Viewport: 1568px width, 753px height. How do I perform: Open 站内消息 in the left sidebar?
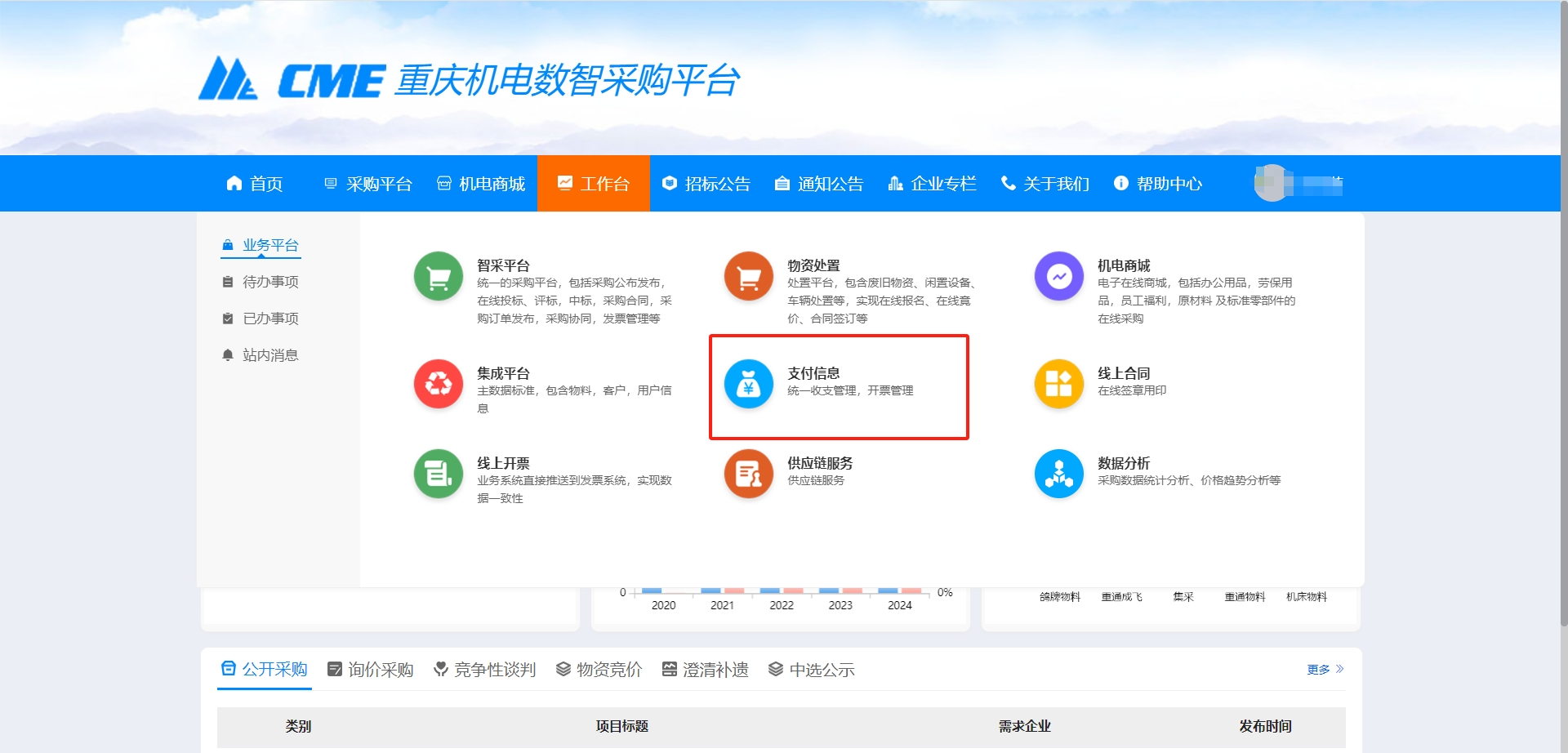tap(270, 355)
